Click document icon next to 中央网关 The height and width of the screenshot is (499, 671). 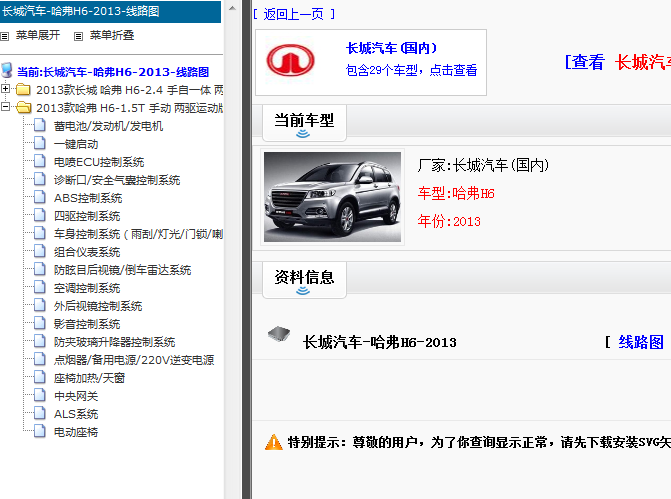click(40, 395)
